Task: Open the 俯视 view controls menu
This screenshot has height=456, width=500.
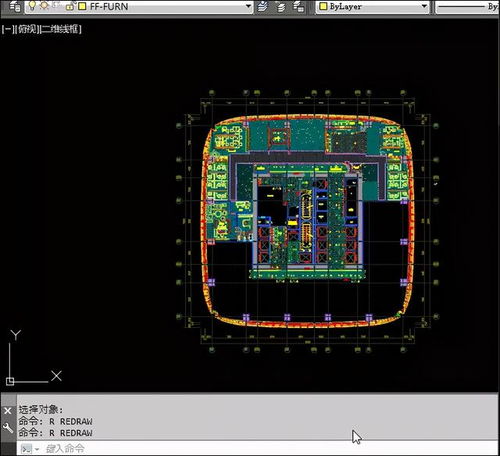Action: pyautogui.click(x=27, y=29)
